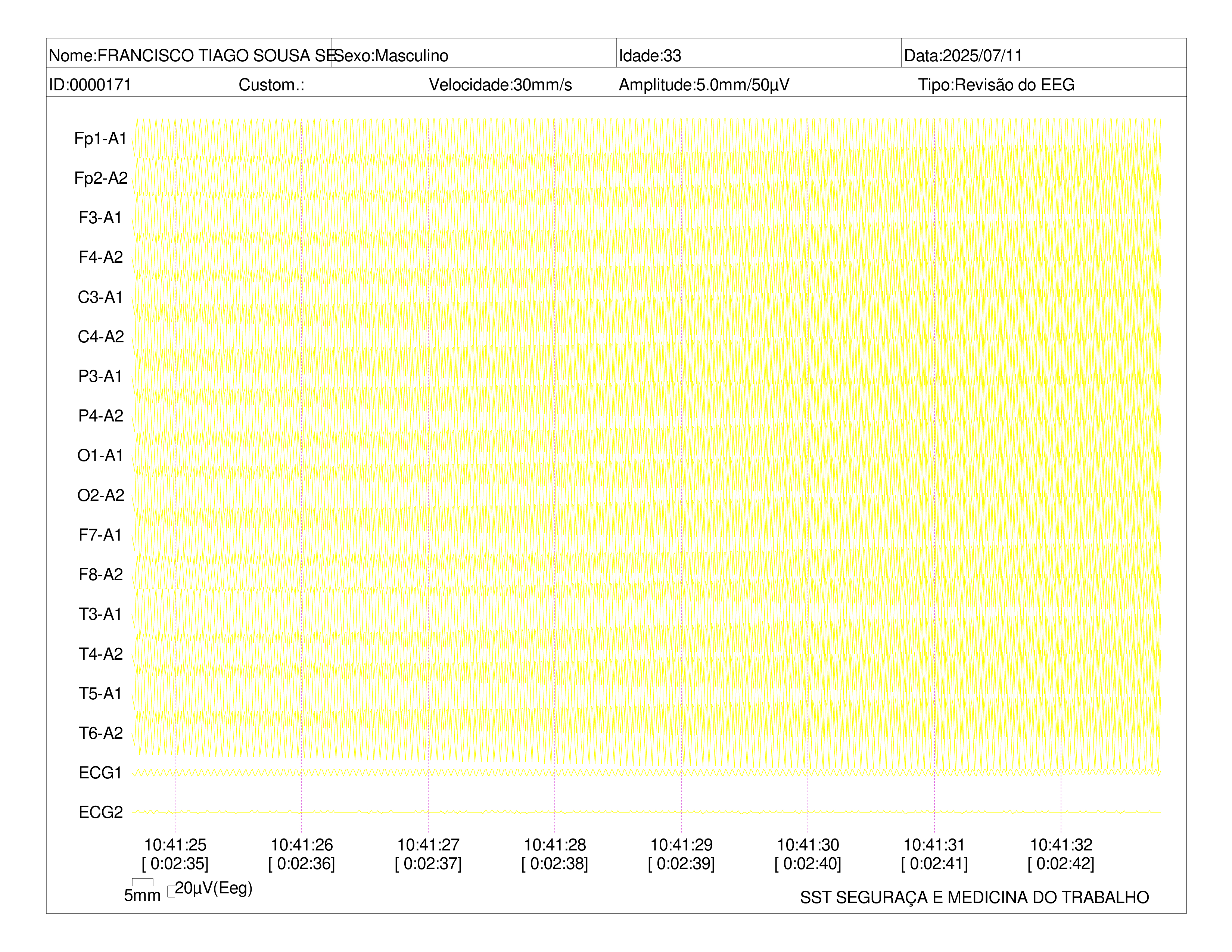Screen dimensions: 1232x952
Task: Select the elapsed time [ 0:02:42]
Action: pyautogui.click(x=1061, y=864)
